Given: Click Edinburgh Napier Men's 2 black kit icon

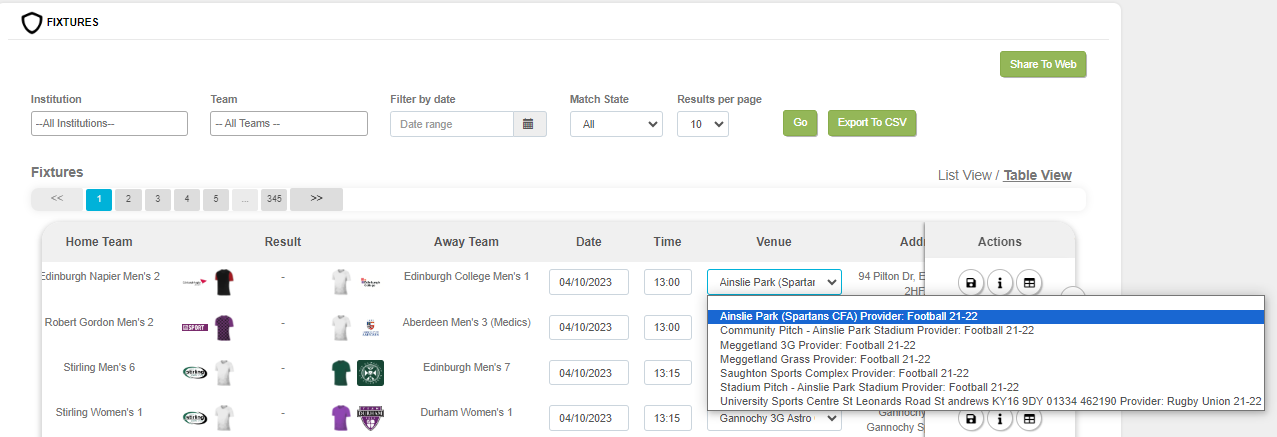Looking at the screenshot, I should 224,282.
